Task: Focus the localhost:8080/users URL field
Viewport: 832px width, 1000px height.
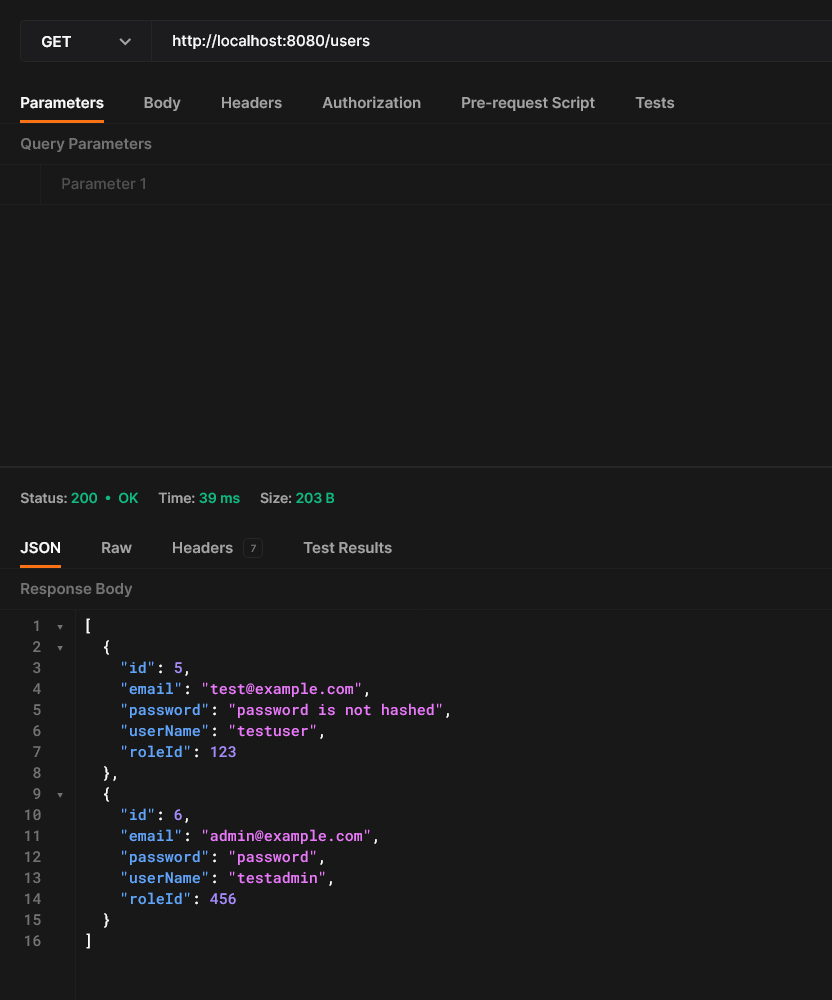Action: (490, 42)
